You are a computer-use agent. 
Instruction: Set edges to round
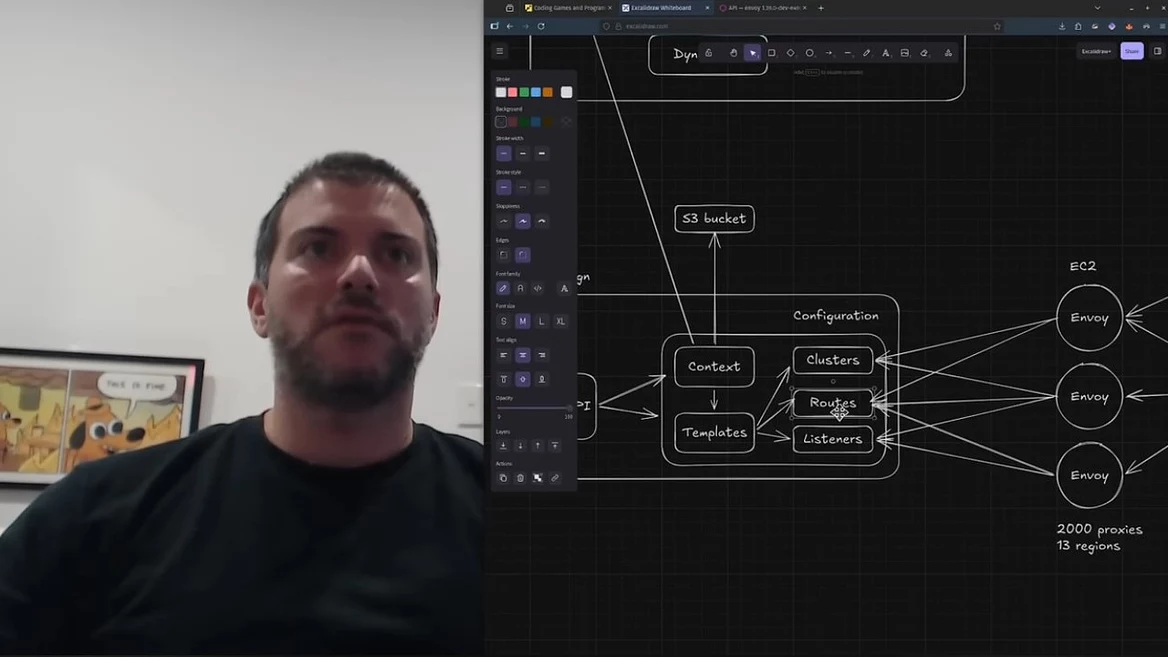click(x=523, y=255)
